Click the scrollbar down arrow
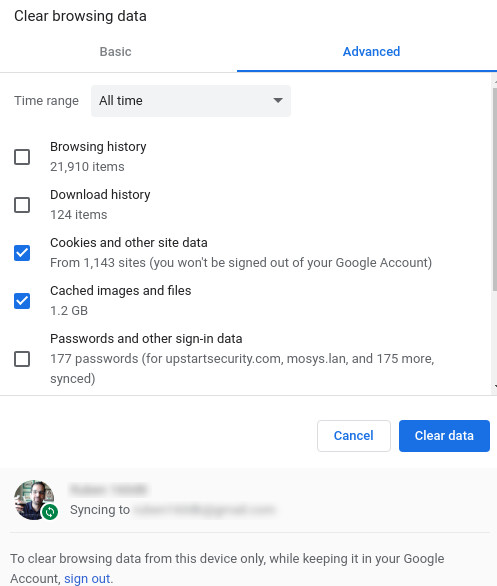497x586 pixels. pos(495,387)
